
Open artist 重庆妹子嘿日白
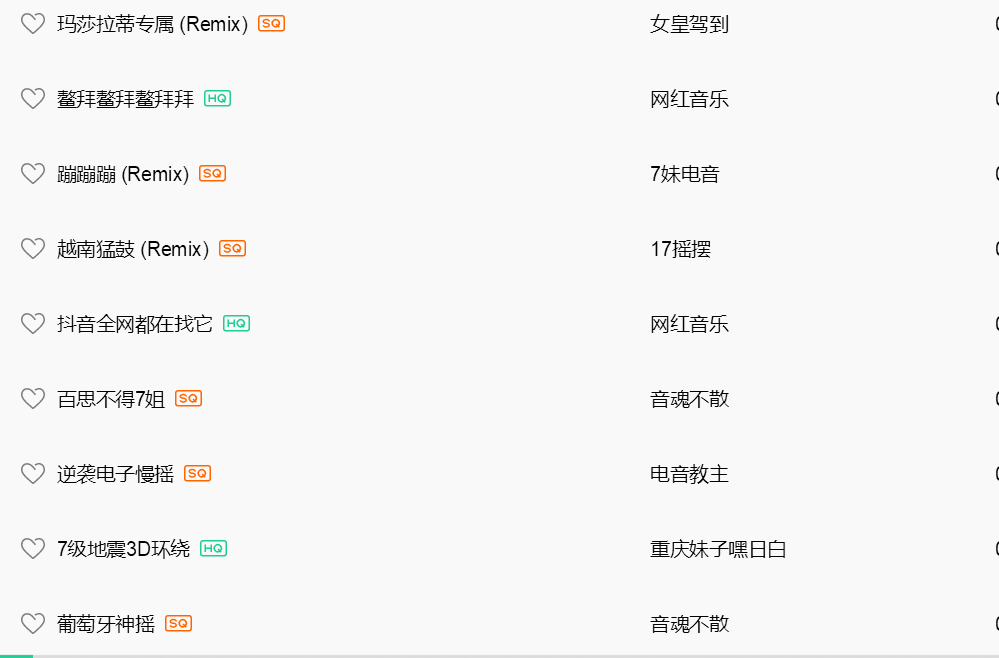[718, 549]
